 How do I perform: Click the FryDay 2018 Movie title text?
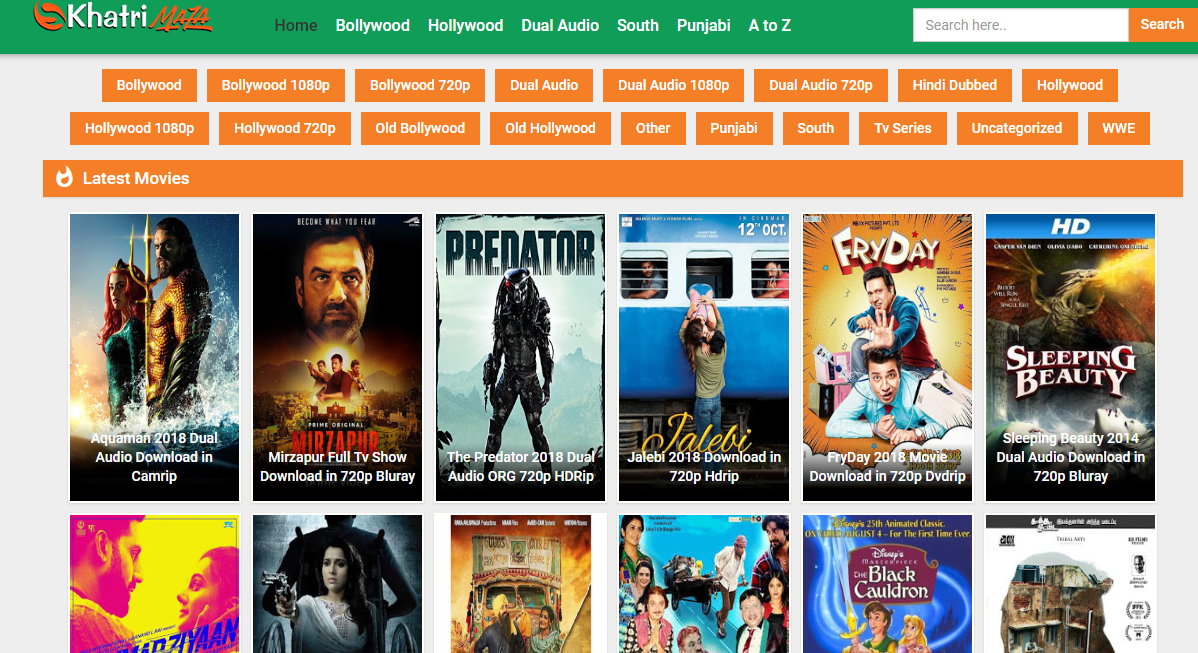coord(887,467)
